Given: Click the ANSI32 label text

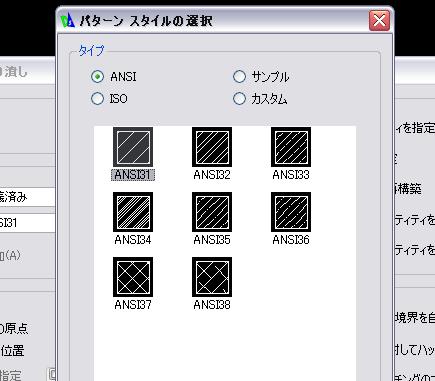Looking at the screenshot, I should (212, 175).
